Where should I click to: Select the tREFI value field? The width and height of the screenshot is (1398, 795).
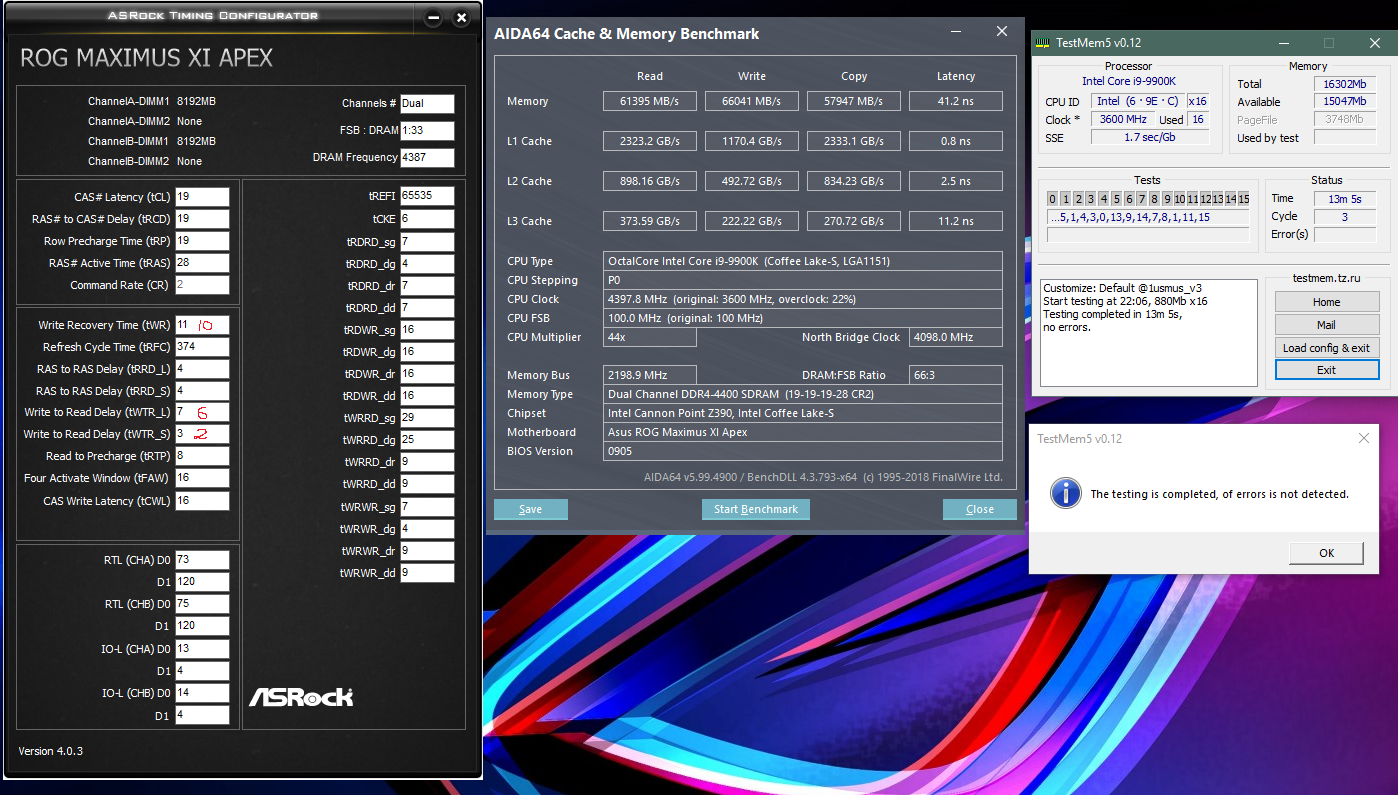(x=427, y=196)
